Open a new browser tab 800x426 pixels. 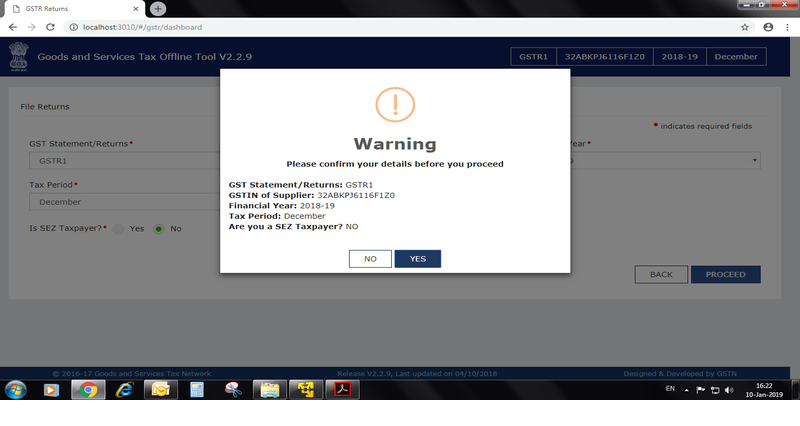click(x=157, y=9)
